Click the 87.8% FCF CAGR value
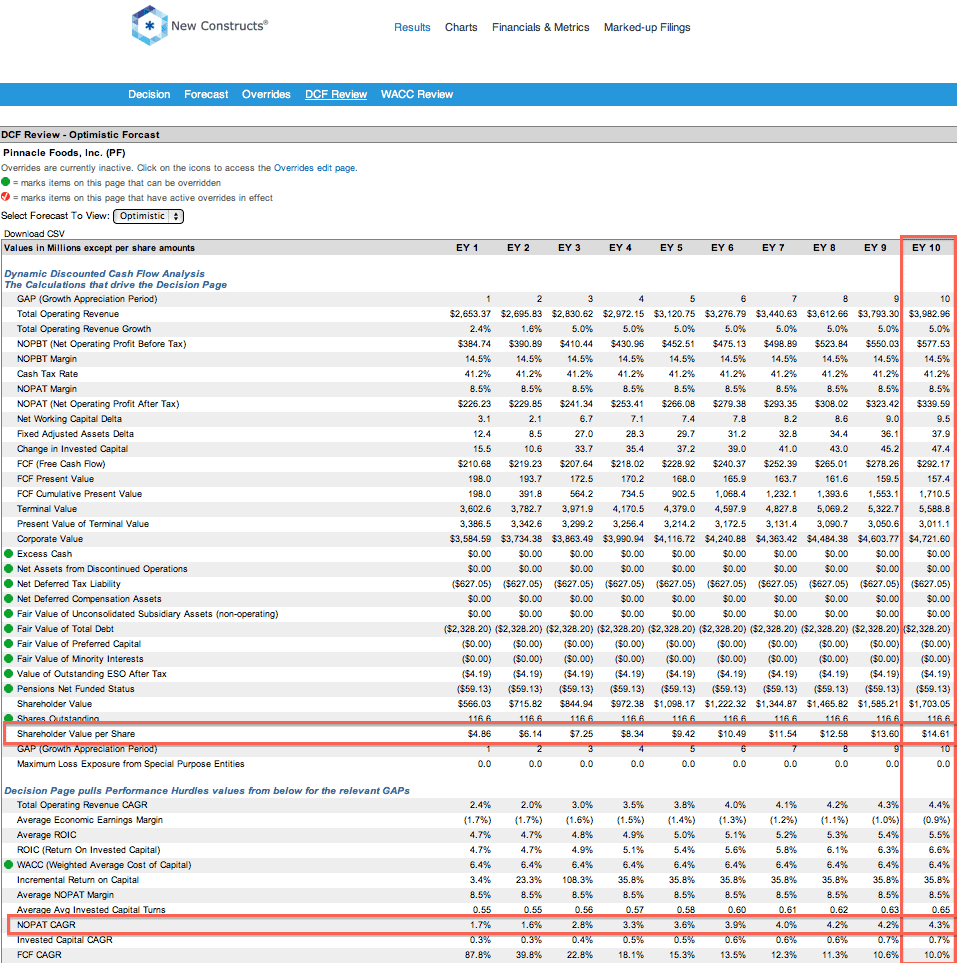Viewport: 957px width, 963px height. pos(478,955)
